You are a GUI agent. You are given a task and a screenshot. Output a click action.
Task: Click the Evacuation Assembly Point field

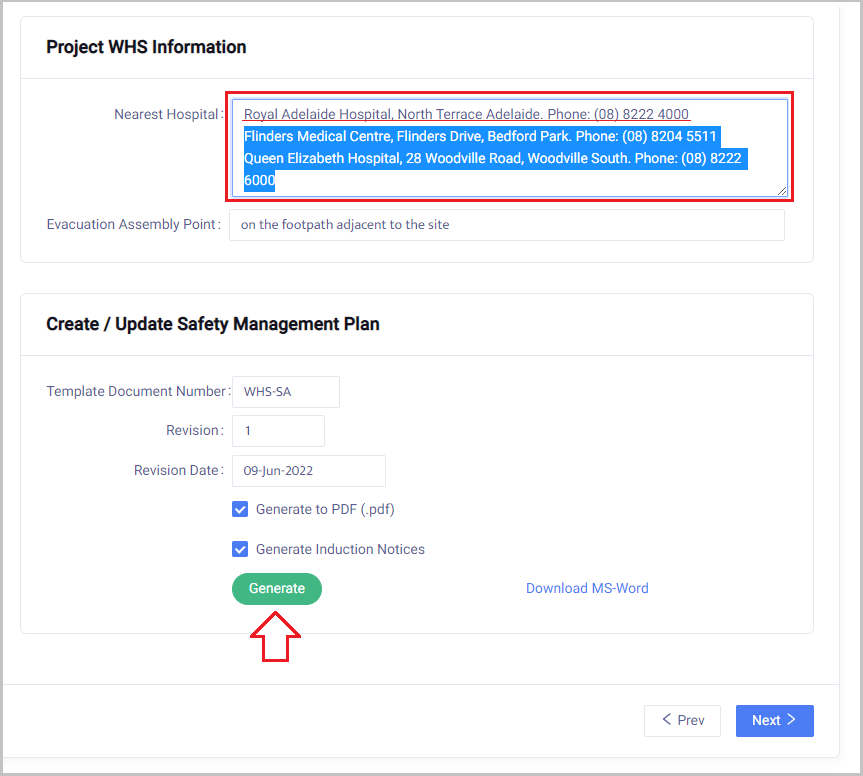coord(506,225)
